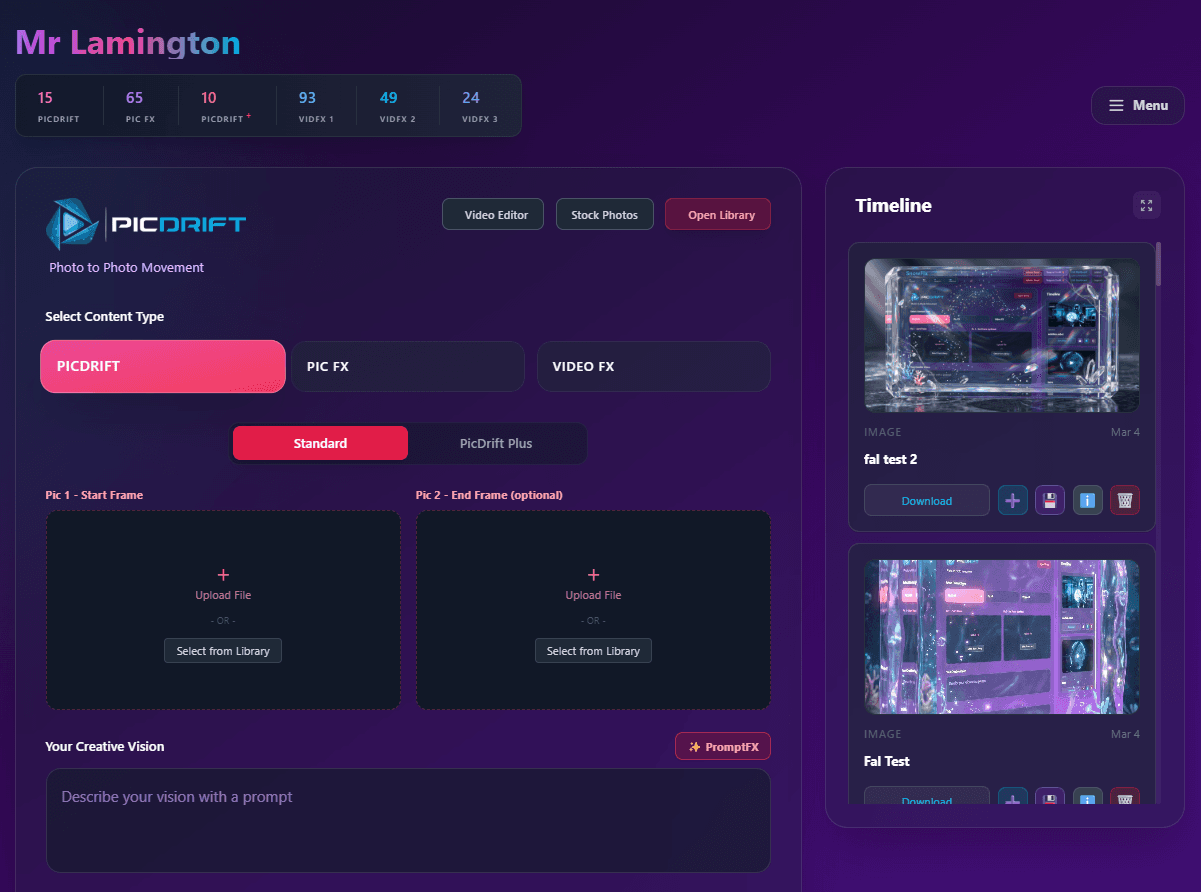Select the PIC FX content type
Image resolution: width=1201 pixels, height=892 pixels.
[408, 366]
